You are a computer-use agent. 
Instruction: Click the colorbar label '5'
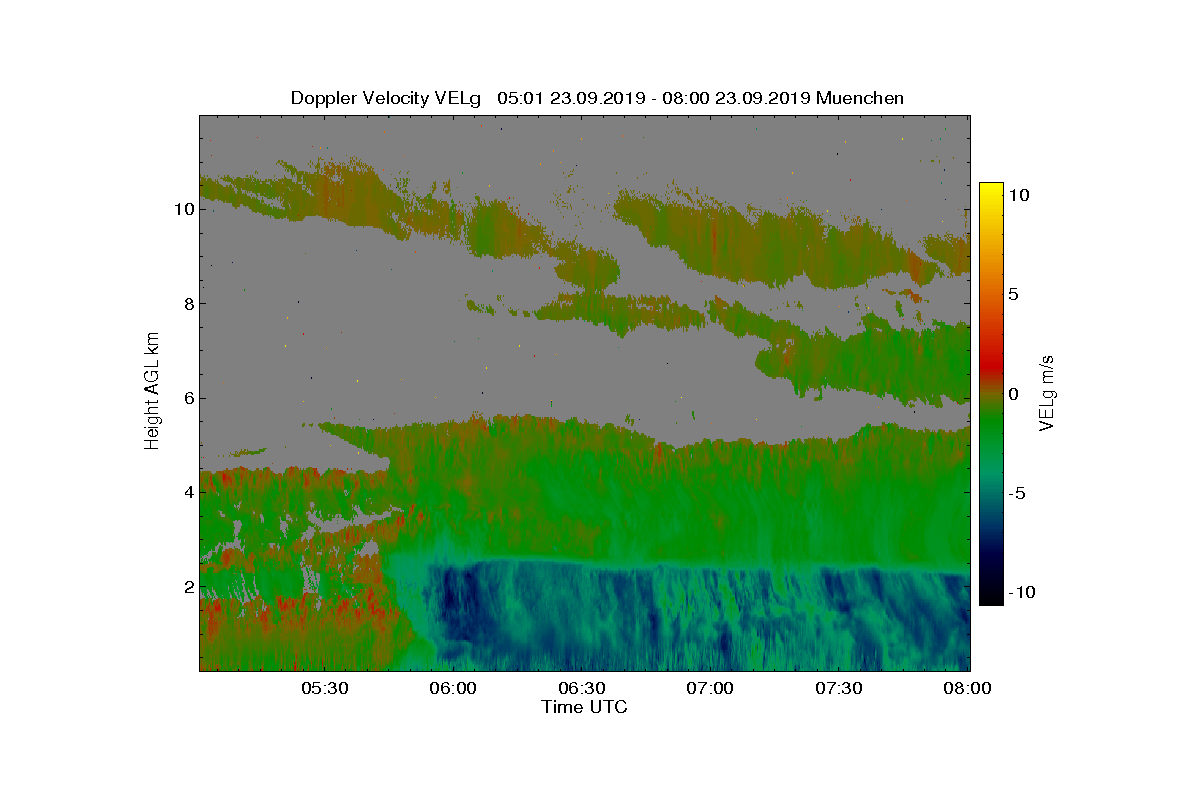(1012, 294)
